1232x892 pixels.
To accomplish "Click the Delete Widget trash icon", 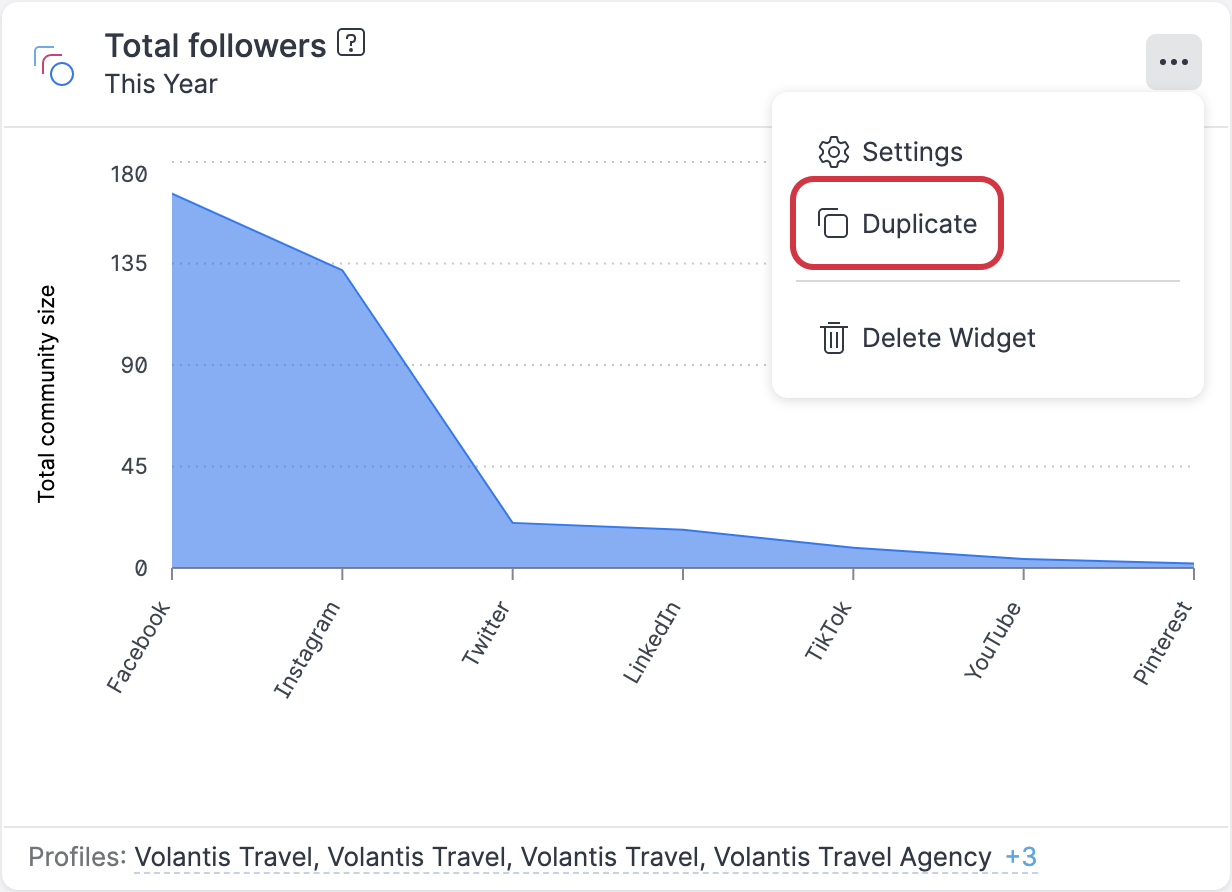I will click(833, 338).
